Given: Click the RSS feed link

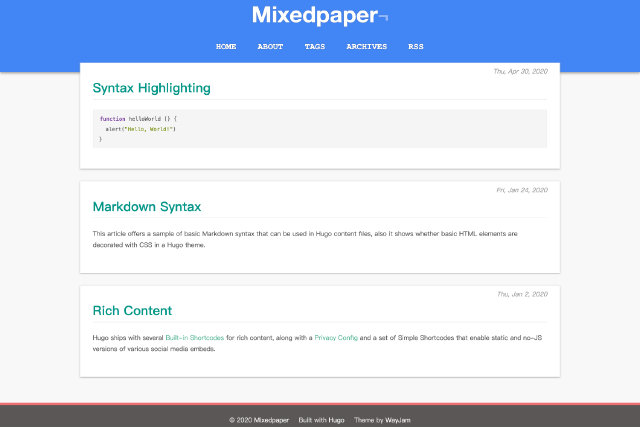Looking at the screenshot, I should pos(415,47).
